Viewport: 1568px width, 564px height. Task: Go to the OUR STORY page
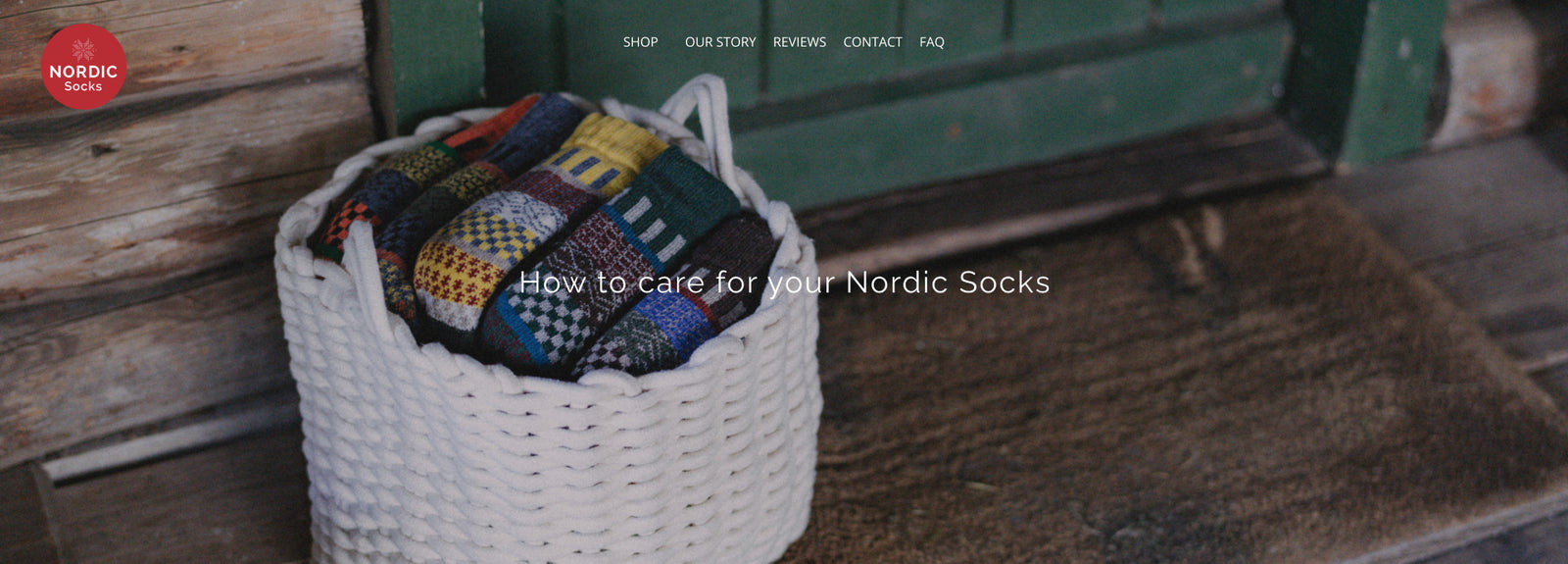click(720, 42)
